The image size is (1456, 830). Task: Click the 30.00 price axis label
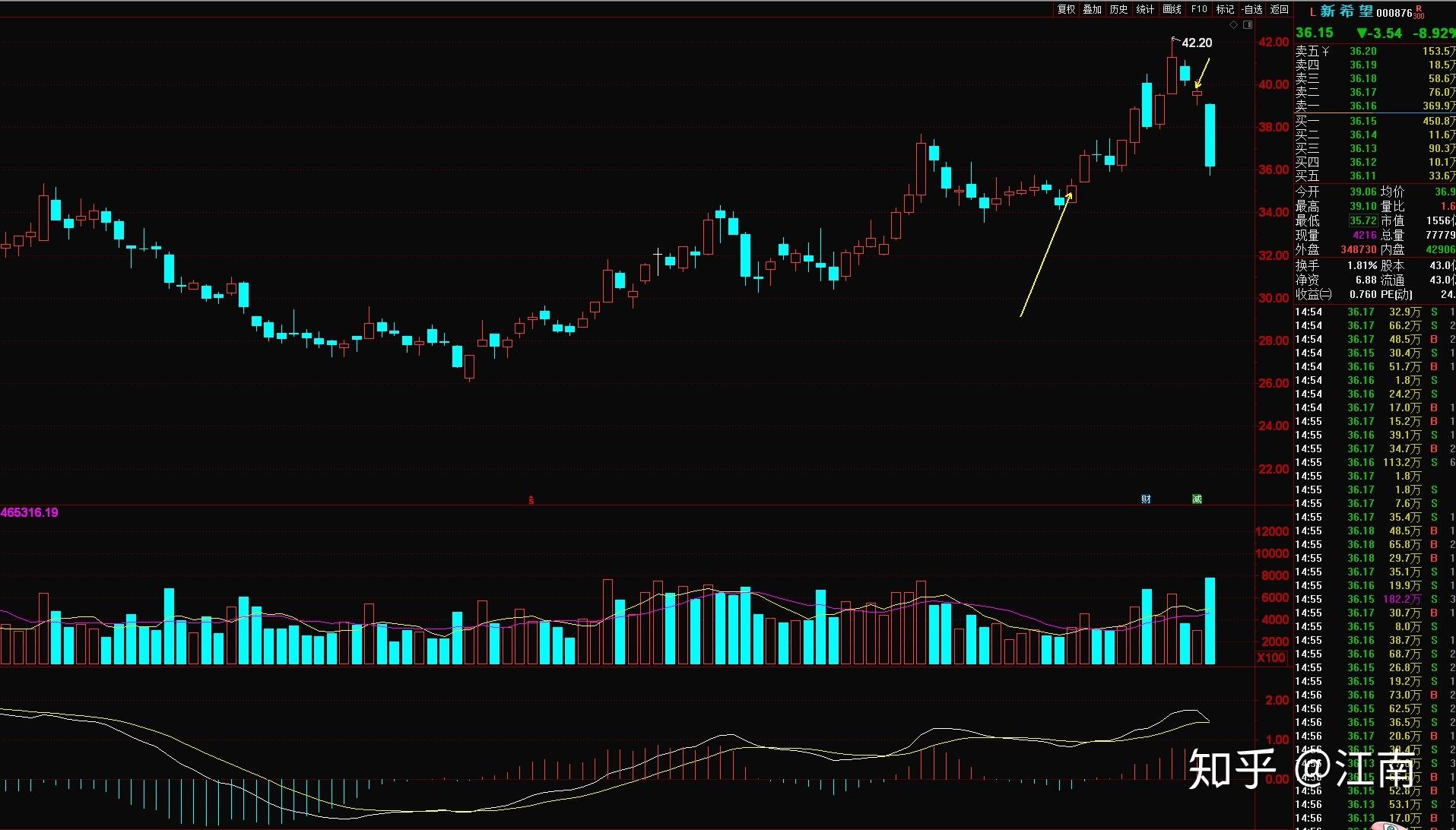tap(1274, 298)
